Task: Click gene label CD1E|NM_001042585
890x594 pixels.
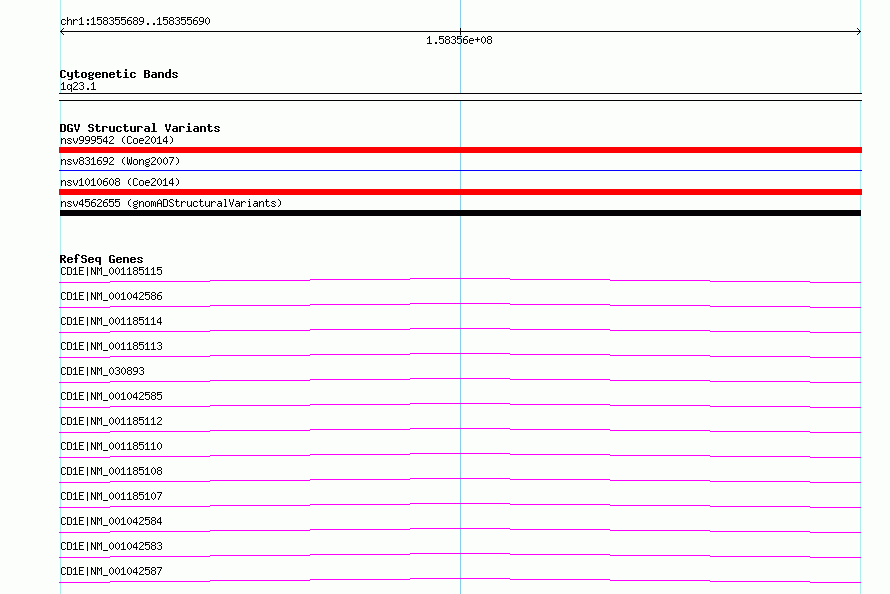Action: [x=111, y=396]
